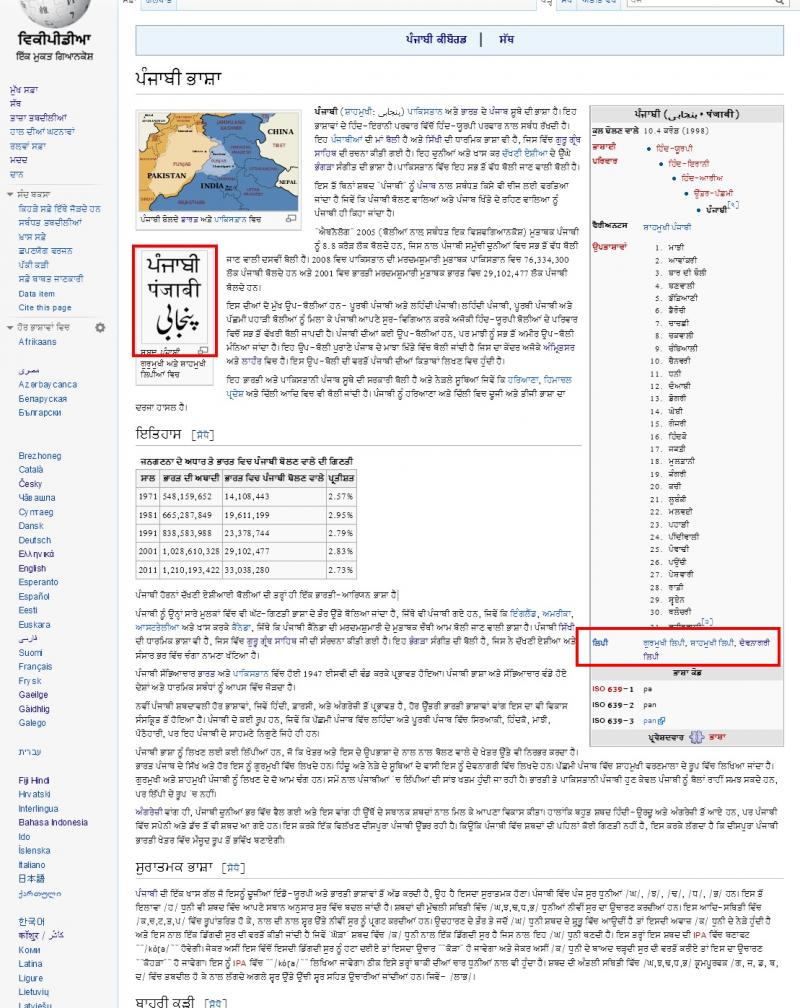The height and width of the screenshot is (1008, 800).
Task: Open the Punjab region map thumbnail
Action: pos(219,162)
